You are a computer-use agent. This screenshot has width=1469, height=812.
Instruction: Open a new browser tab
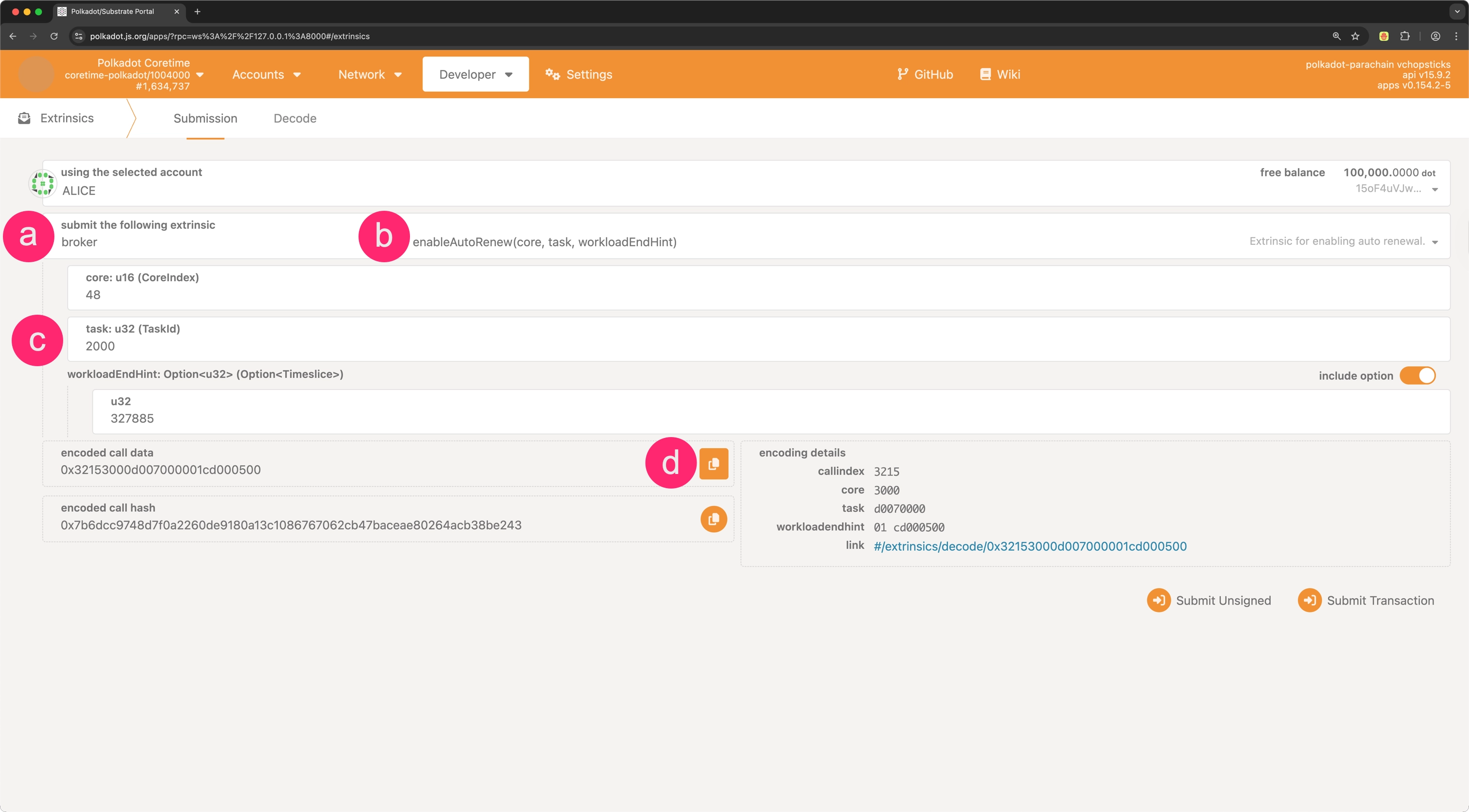[197, 11]
